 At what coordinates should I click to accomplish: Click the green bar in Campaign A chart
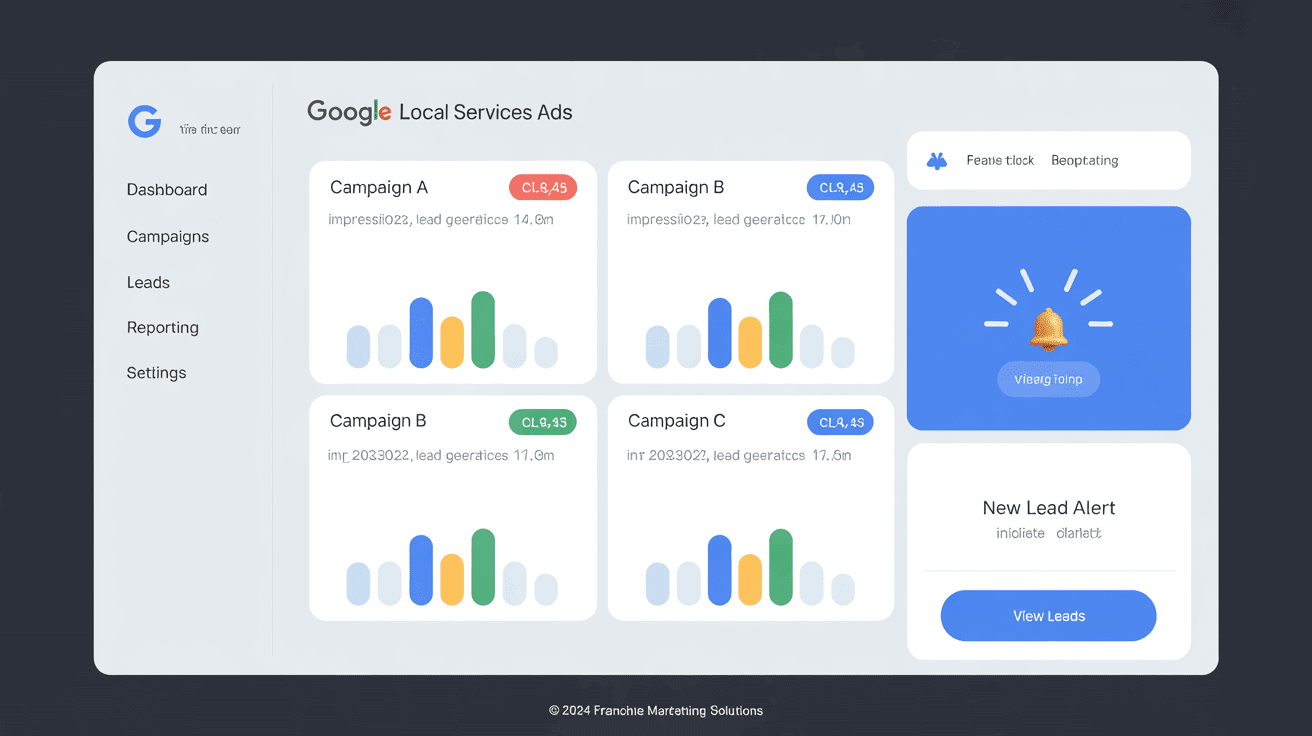click(x=483, y=330)
